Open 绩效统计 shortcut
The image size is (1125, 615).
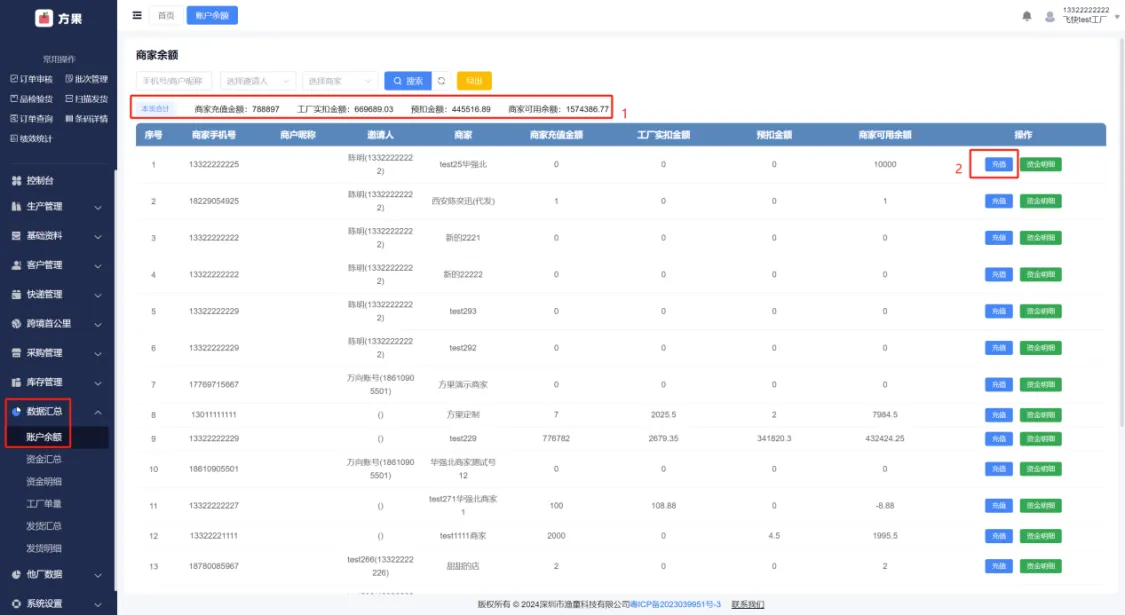32,139
